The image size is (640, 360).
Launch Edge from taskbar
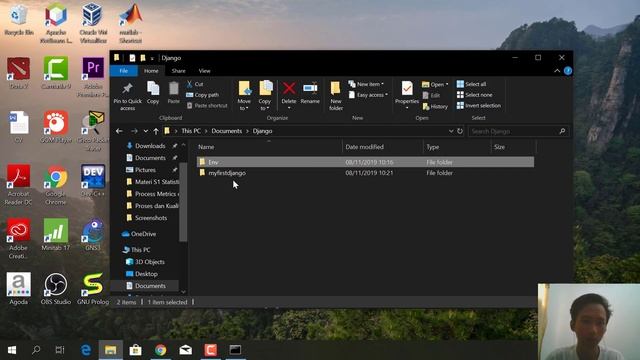[86, 350]
